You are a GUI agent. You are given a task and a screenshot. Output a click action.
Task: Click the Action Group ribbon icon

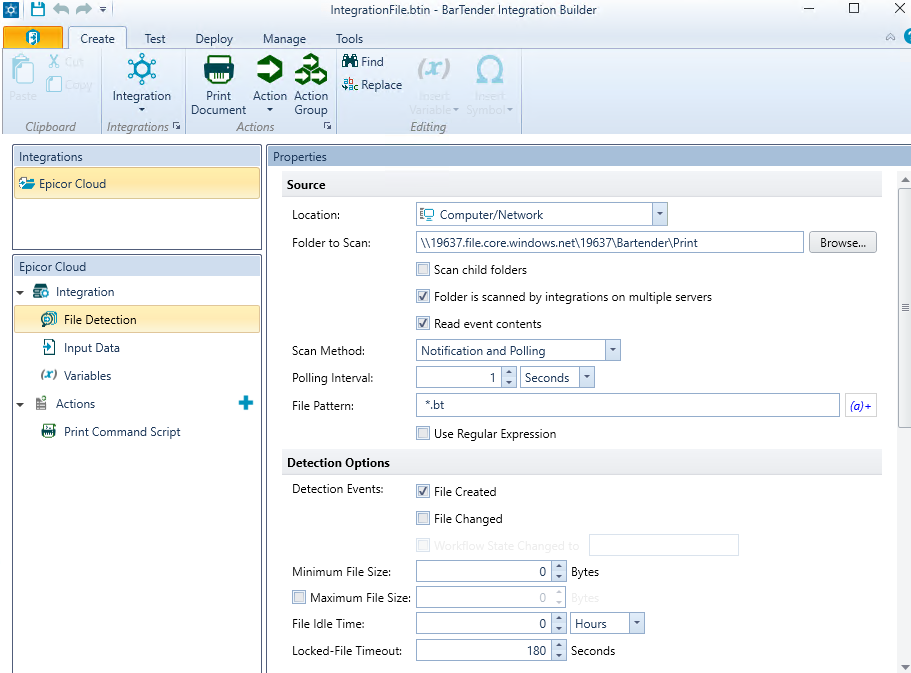[311, 71]
